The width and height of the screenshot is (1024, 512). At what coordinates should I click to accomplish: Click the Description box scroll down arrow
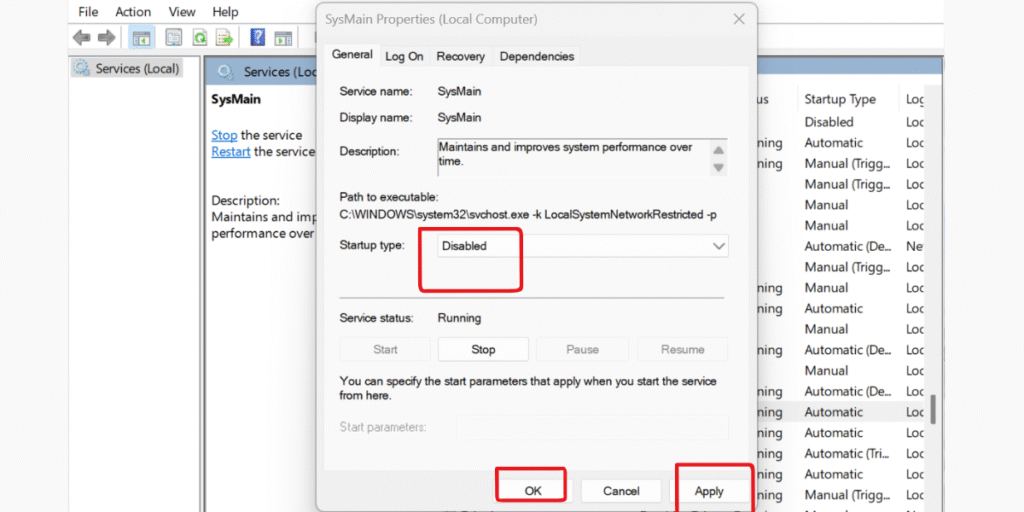pos(718,168)
